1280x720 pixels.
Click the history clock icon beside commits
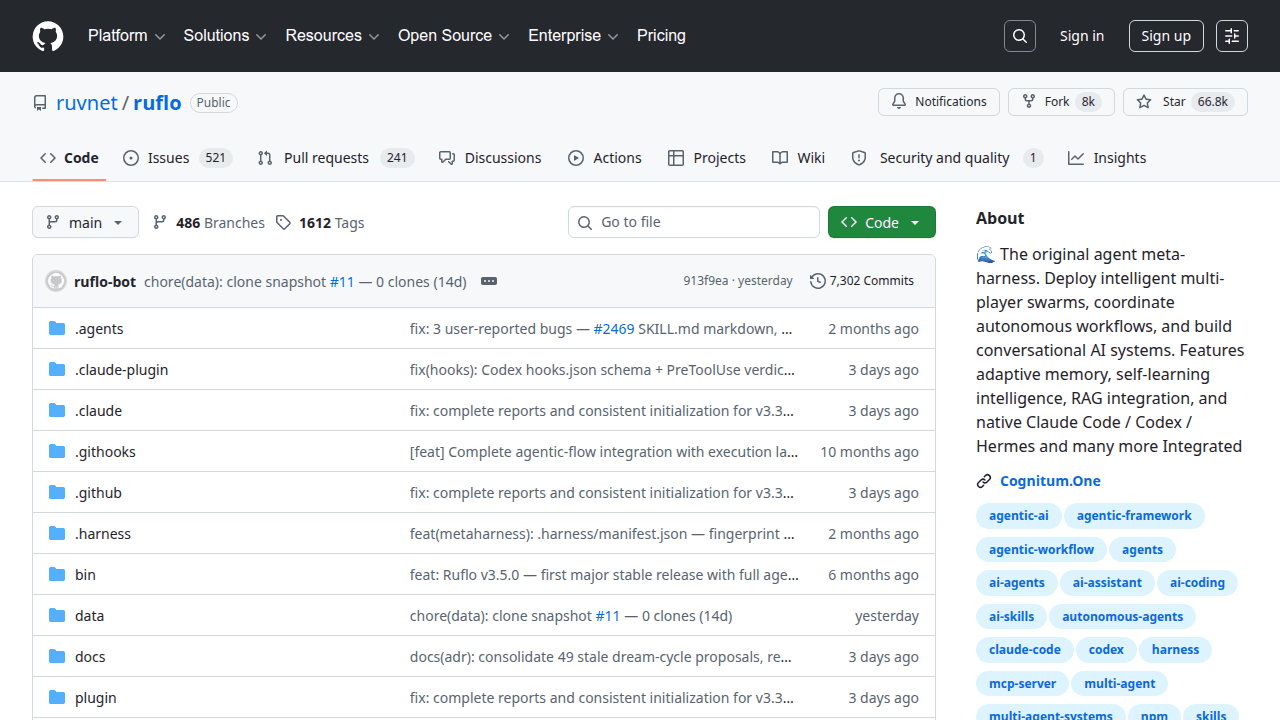pyautogui.click(x=818, y=281)
